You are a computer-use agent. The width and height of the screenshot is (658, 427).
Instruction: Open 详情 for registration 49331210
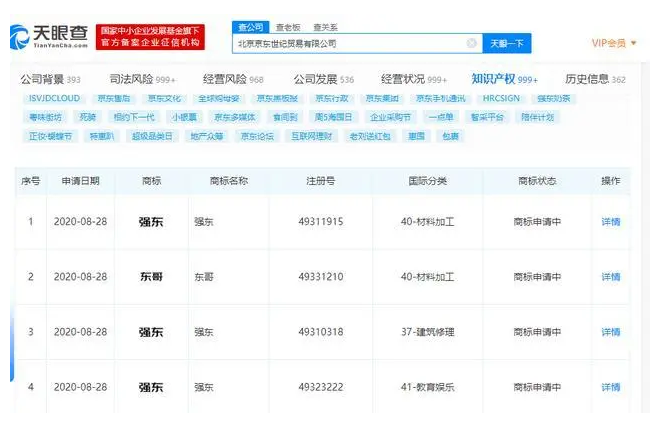pyautogui.click(x=611, y=277)
